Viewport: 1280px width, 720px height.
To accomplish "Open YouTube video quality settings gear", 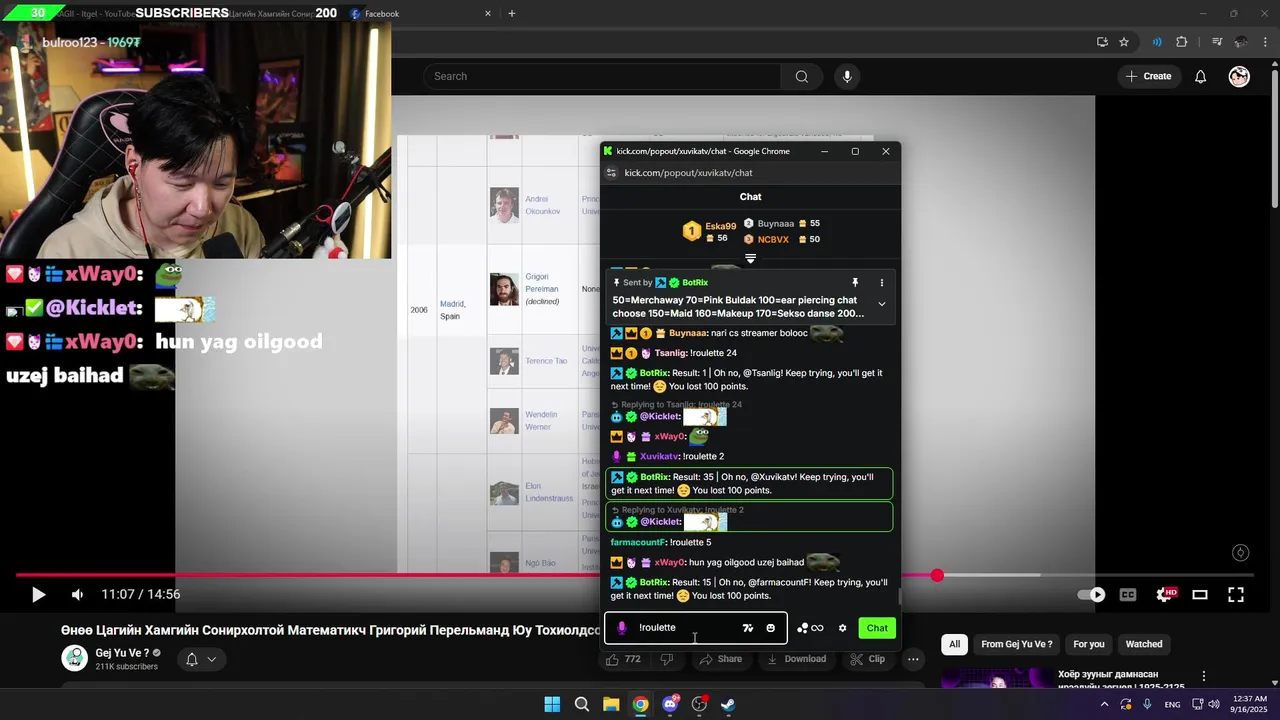I will pos(1164,594).
